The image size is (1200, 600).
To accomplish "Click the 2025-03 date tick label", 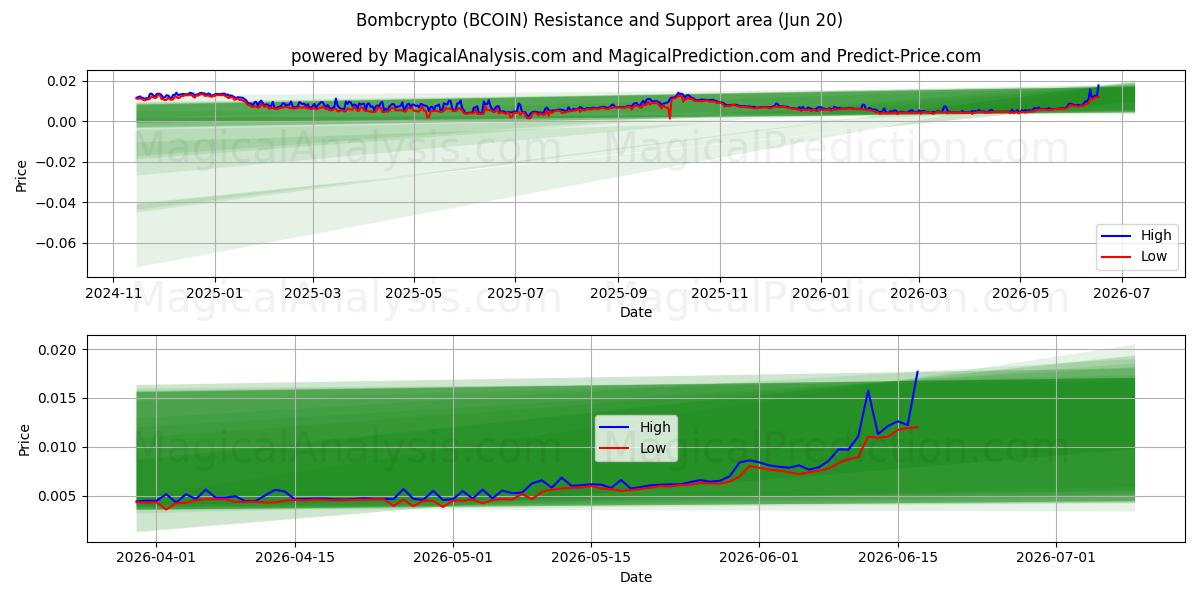I will (x=313, y=293).
